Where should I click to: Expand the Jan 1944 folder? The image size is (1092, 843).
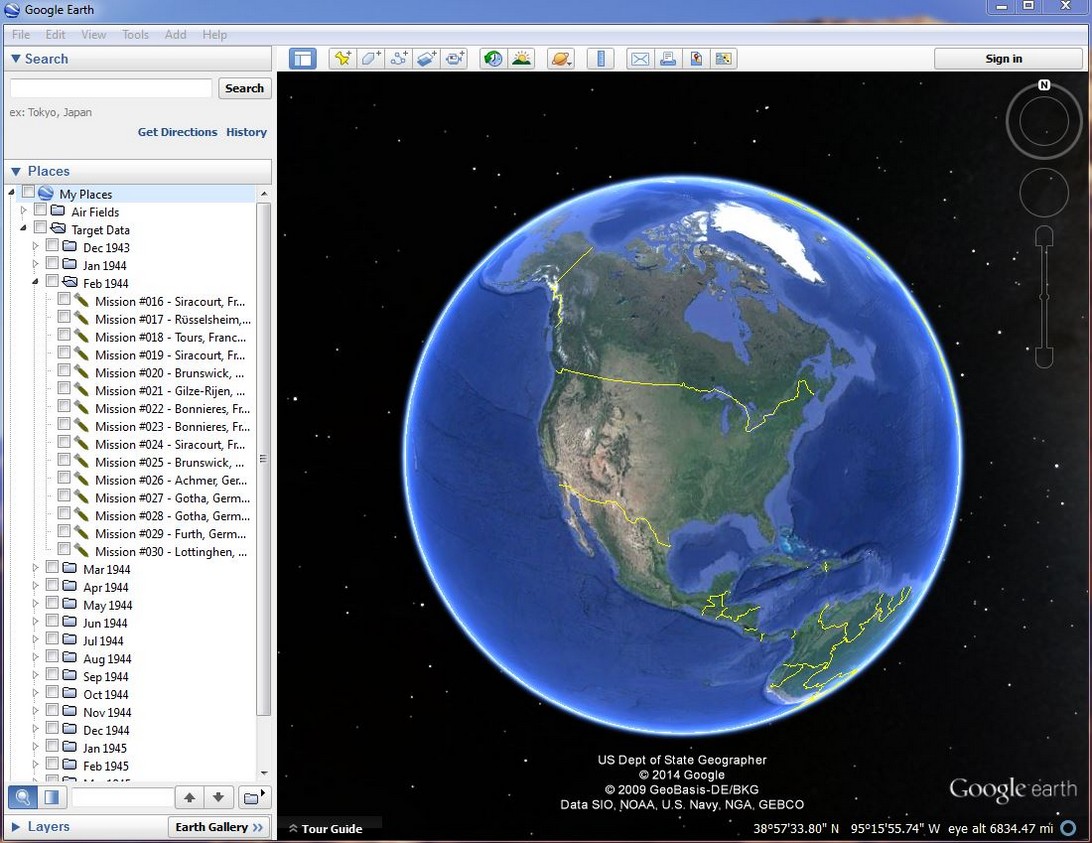(x=36, y=264)
